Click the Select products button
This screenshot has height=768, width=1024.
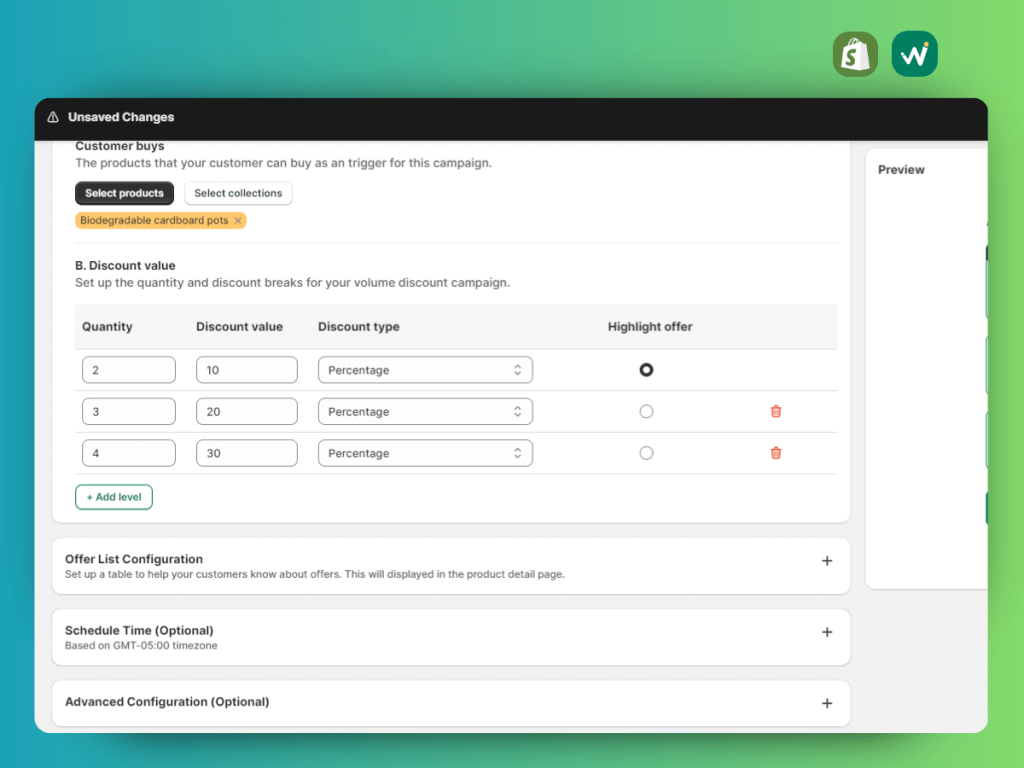click(124, 193)
